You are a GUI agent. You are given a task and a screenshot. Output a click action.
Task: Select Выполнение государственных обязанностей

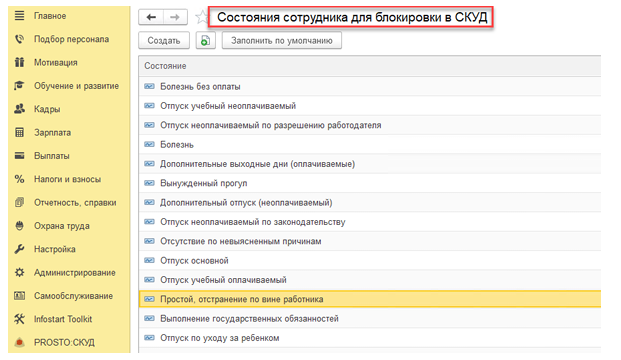pyautogui.click(x=370, y=319)
